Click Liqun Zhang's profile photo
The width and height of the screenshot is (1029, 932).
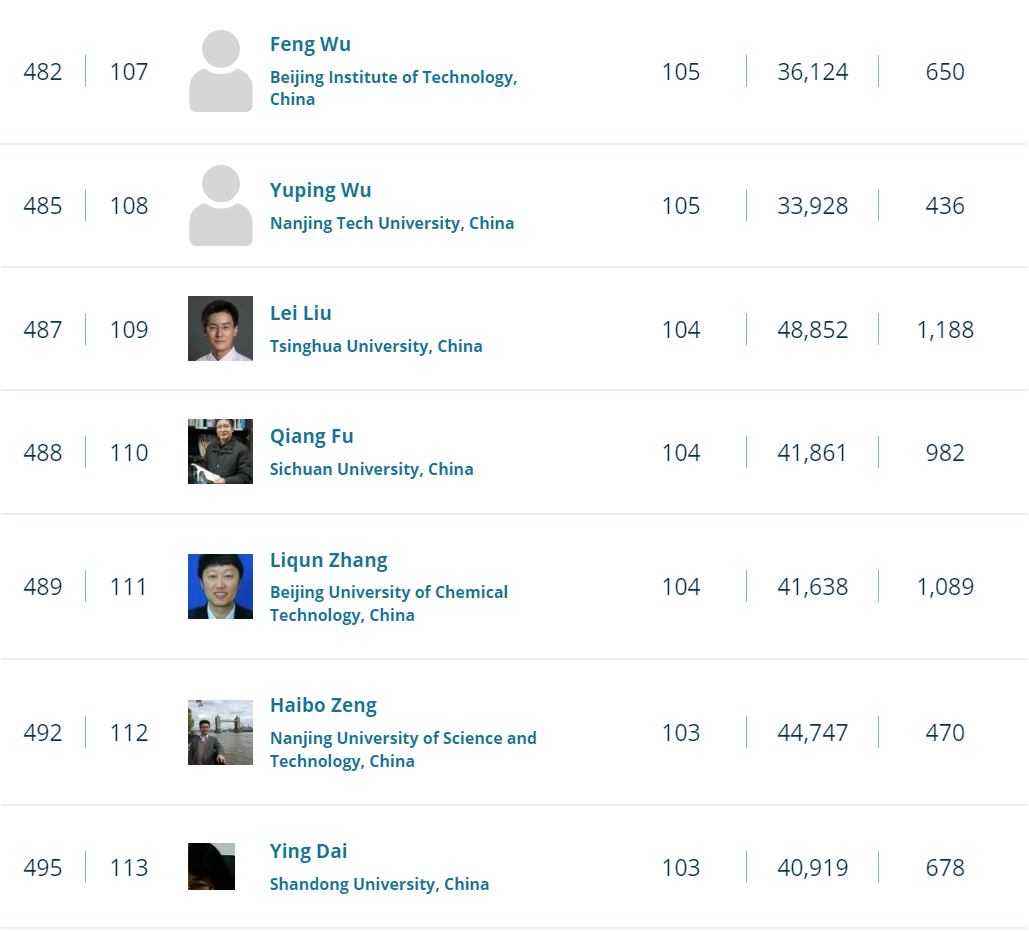(220, 586)
